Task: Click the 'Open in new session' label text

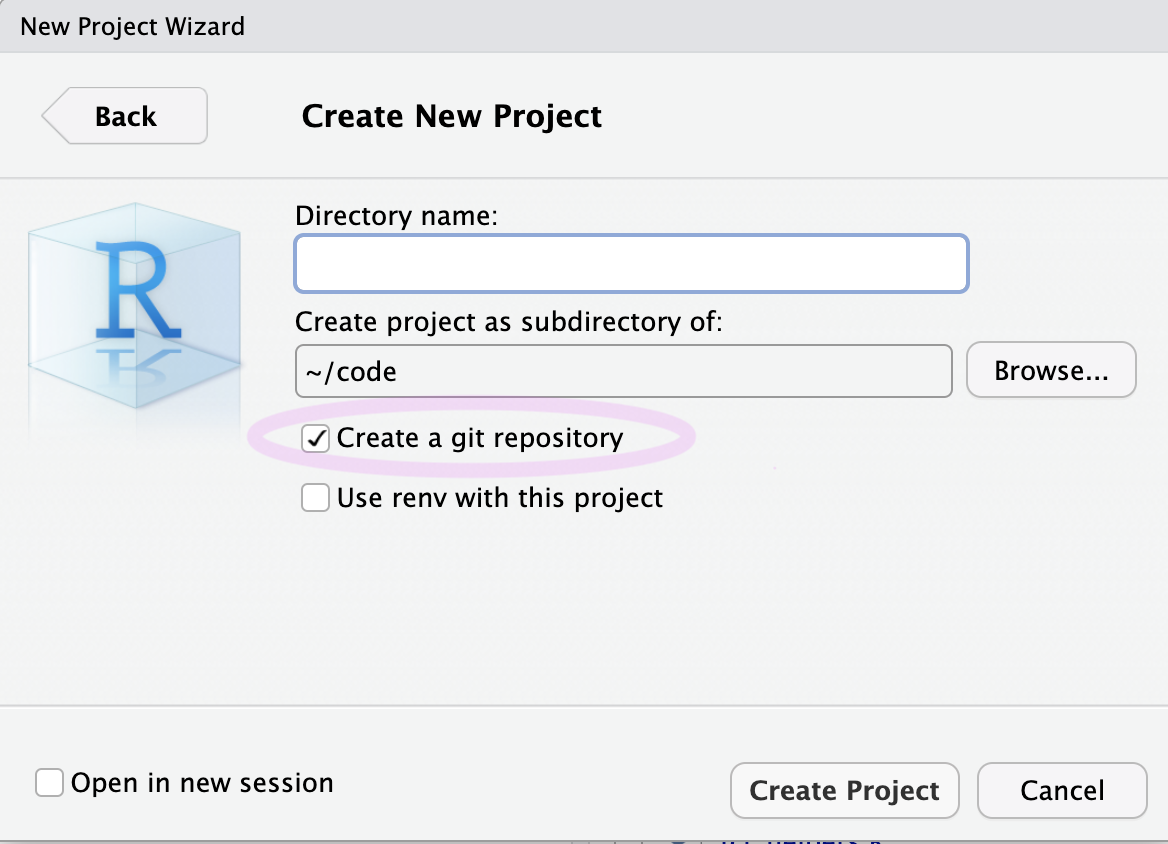Action: tap(202, 782)
